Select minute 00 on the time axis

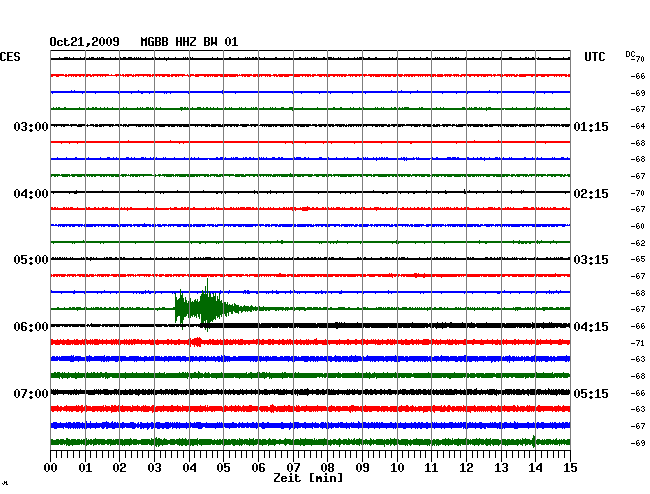(51, 467)
